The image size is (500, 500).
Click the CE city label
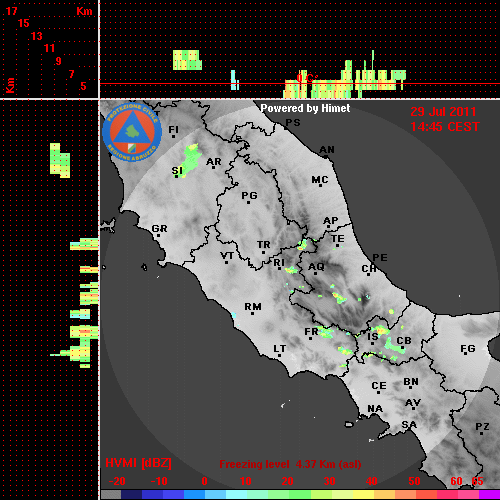(379, 386)
